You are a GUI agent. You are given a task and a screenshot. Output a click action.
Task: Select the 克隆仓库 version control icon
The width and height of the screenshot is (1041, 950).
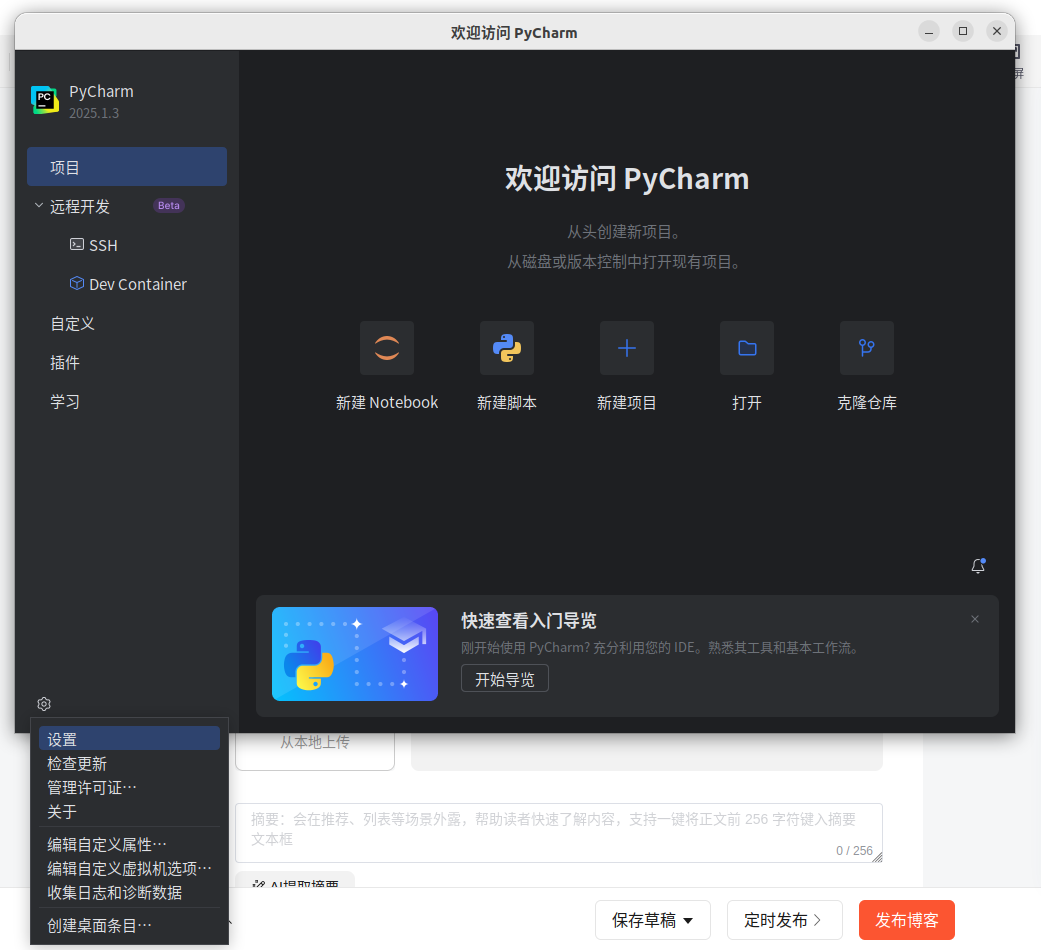(x=867, y=348)
